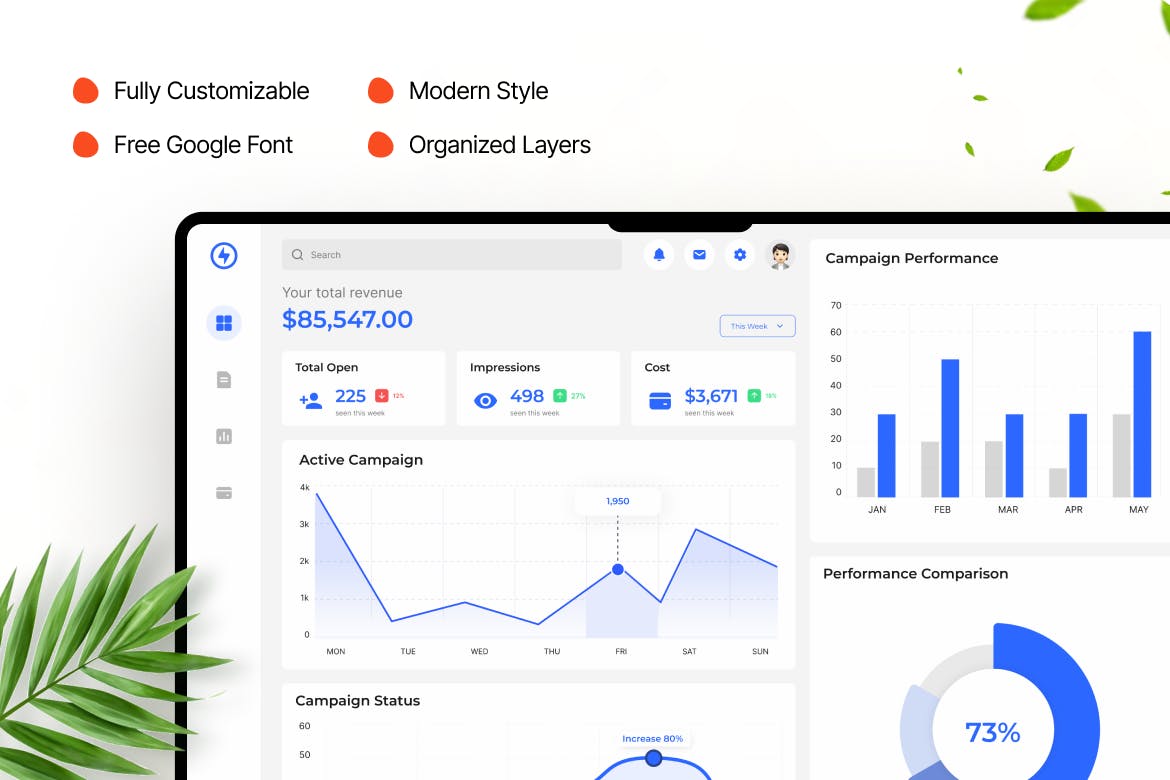Expand the This Week dropdown
Image resolution: width=1170 pixels, height=780 pixels.
click(x=757, y=326)
